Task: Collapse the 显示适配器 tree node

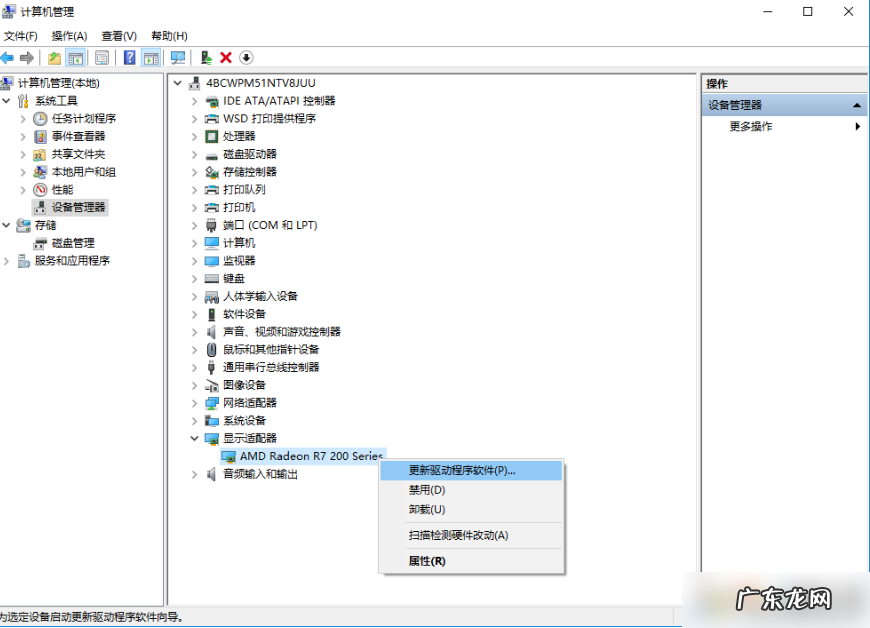Action: pos(194,438)
